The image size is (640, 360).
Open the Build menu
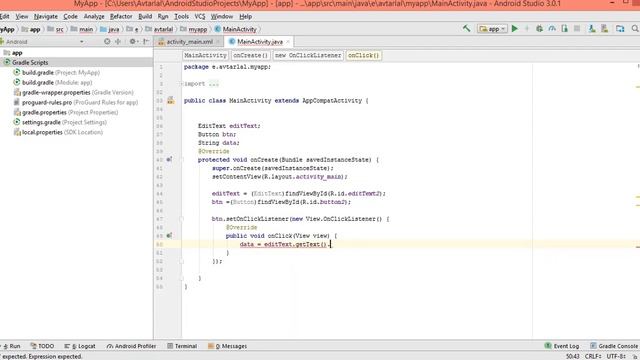tap(145, 16)
